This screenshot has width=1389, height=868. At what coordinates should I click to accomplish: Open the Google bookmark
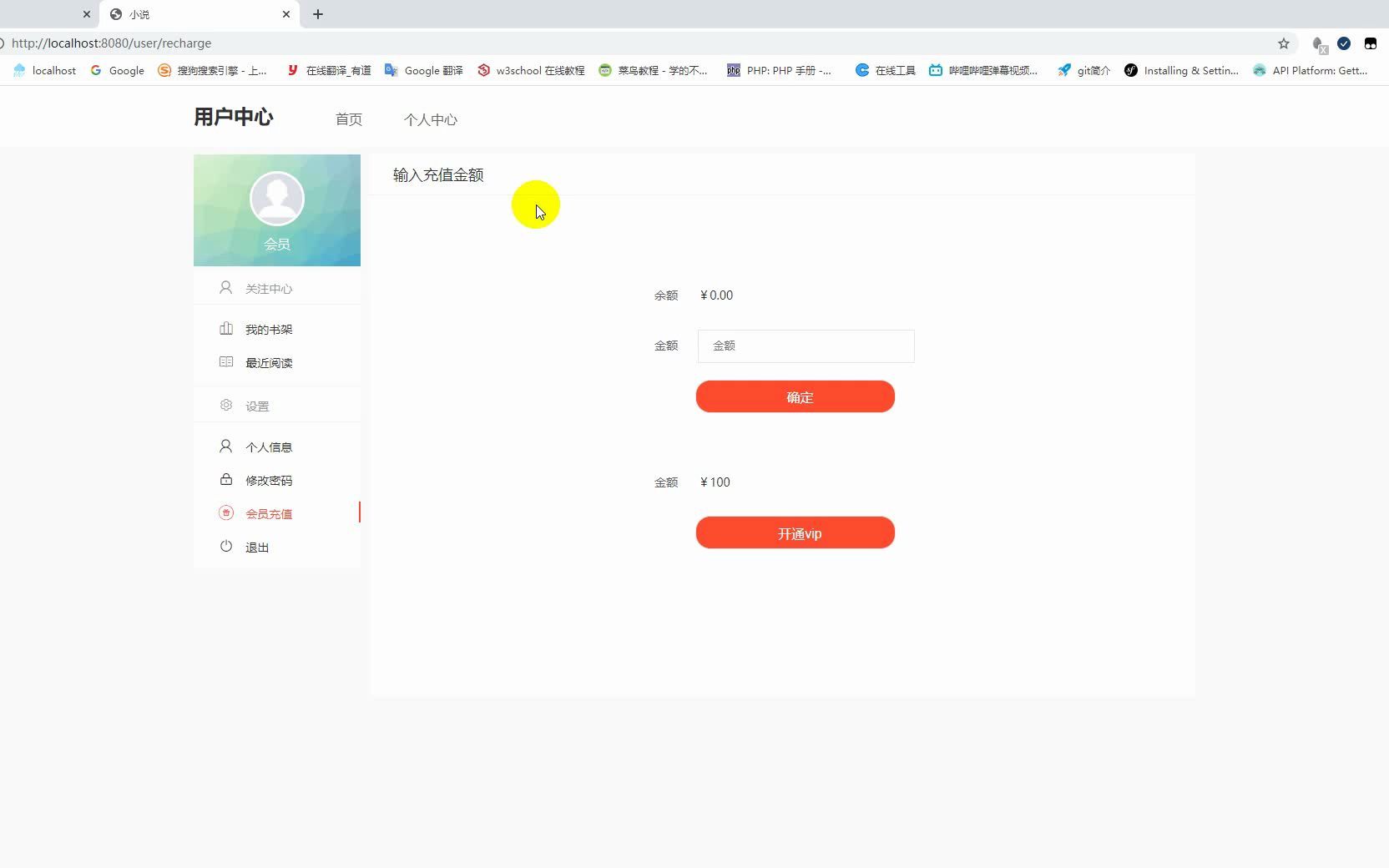point(117,70)
